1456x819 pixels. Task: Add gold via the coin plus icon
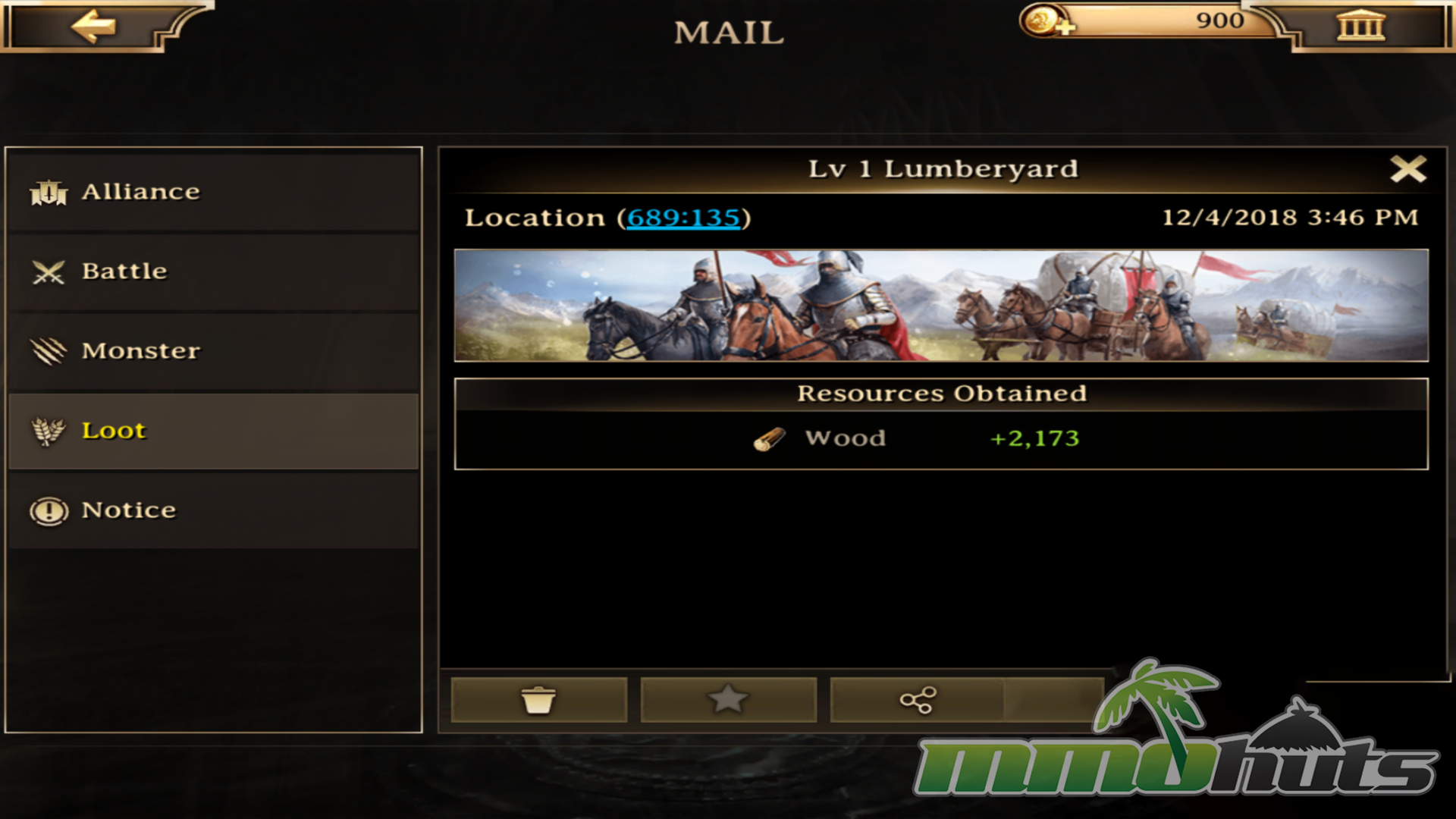point(1046,21)
